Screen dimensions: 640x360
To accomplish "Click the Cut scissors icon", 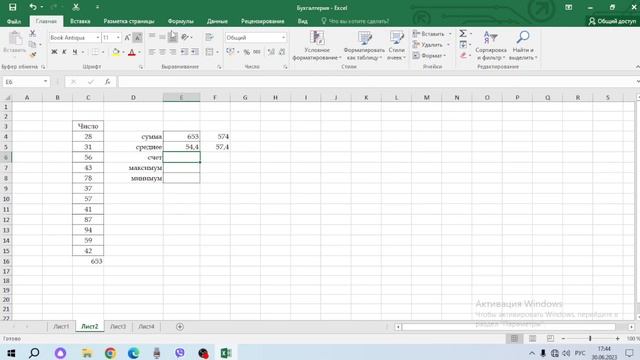I will [x=33, y=33].
